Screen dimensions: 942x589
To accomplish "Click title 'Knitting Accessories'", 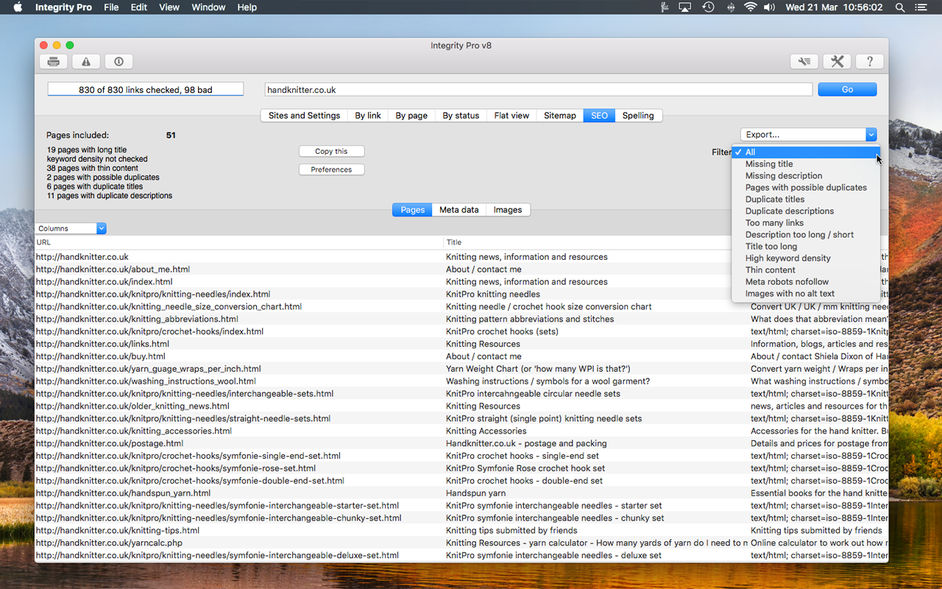I will point(486,431).
